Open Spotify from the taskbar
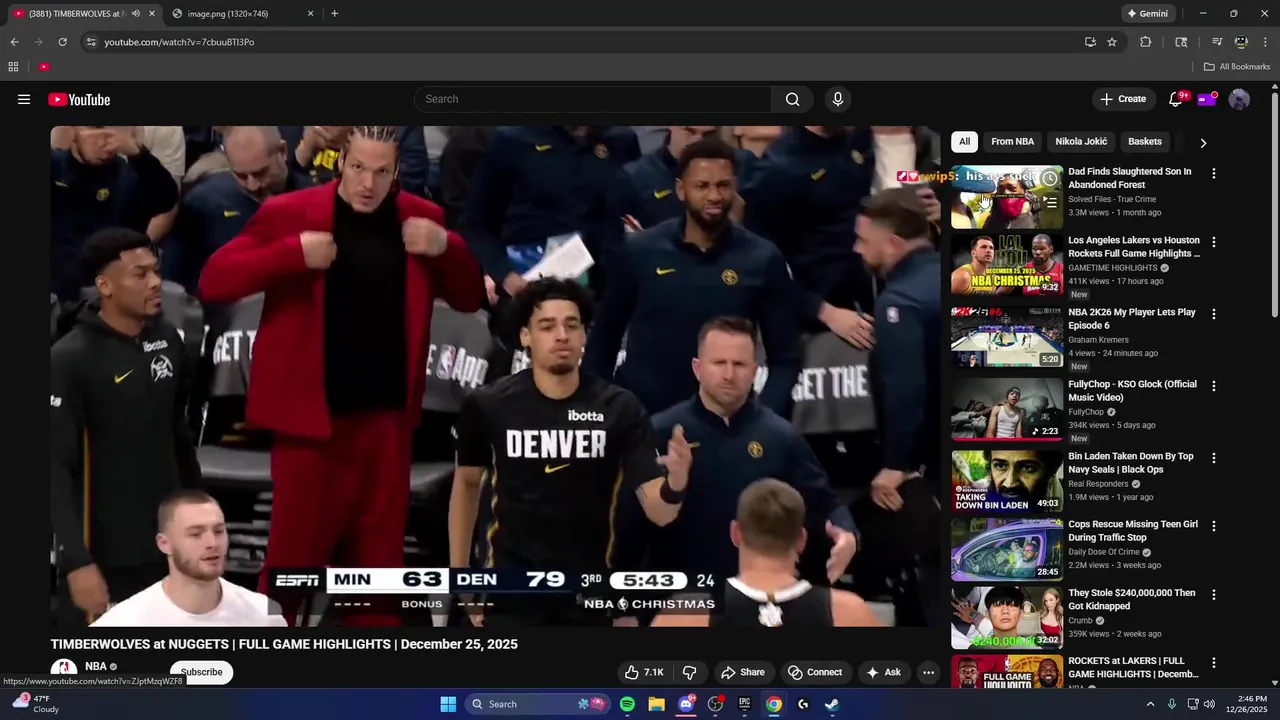 point(627,704)
